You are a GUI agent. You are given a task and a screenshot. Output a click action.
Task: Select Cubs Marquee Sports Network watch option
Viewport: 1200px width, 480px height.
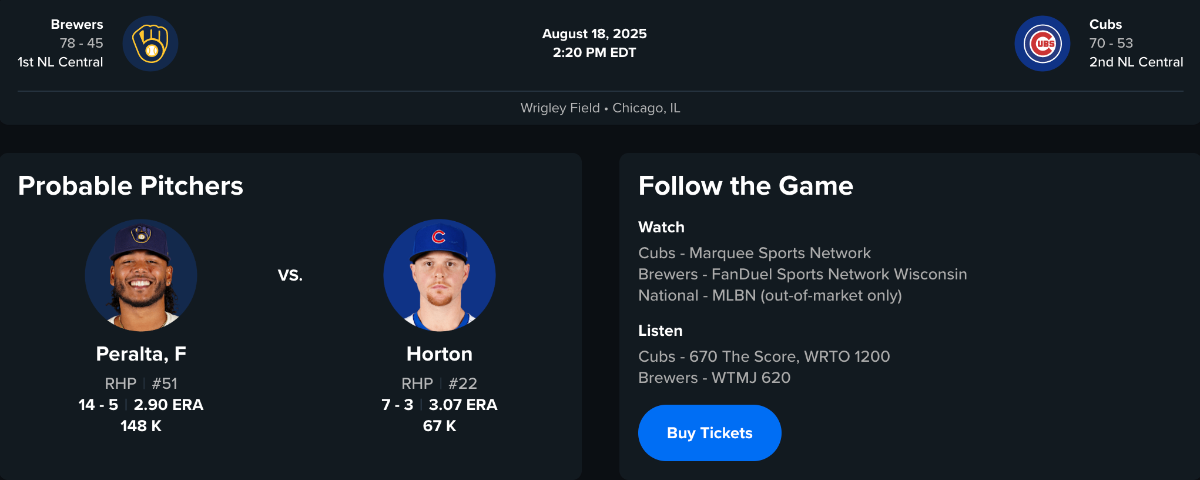(x=754, y=253)
